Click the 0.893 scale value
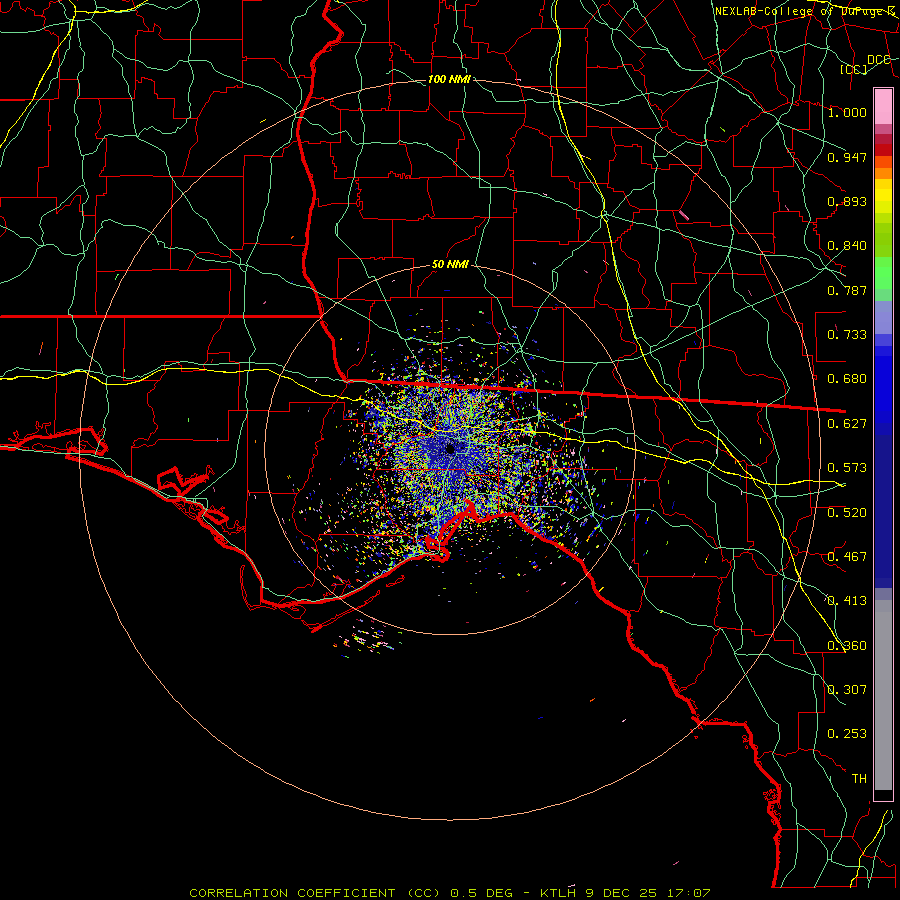This screenshot has height=900, width=900. pyautogui.click(x=847, y=201)
